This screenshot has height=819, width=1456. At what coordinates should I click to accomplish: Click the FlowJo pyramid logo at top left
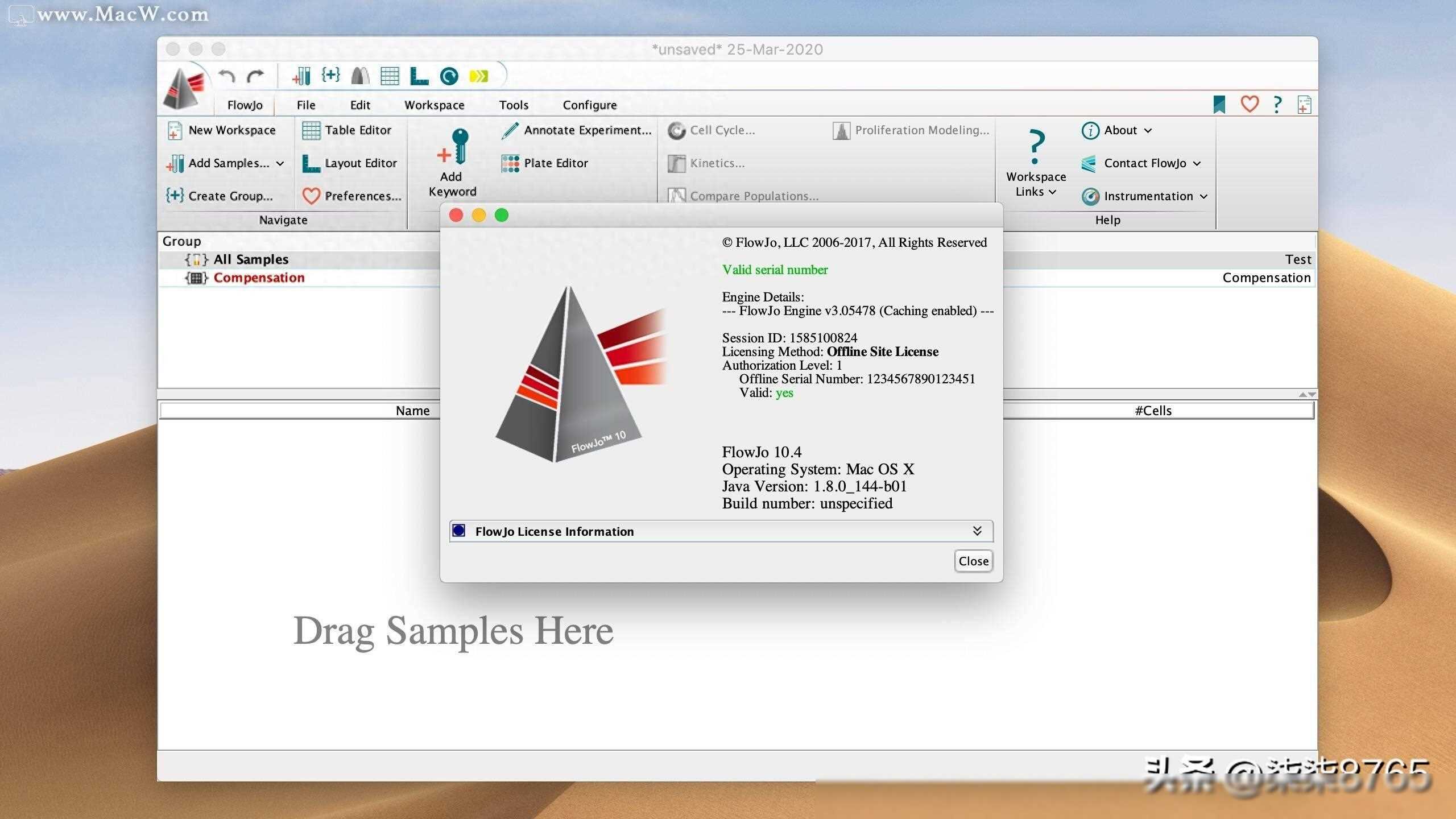[x=183, y=88]
